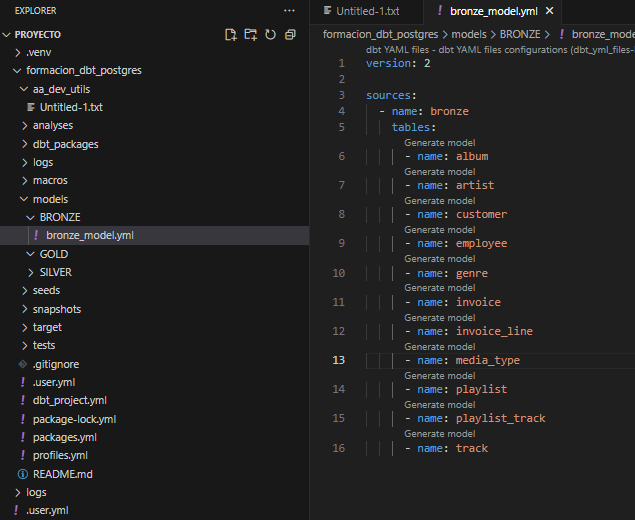Click Generate model above album
The width and height of the screenshot is (635, 520).
tap(439, 143)
